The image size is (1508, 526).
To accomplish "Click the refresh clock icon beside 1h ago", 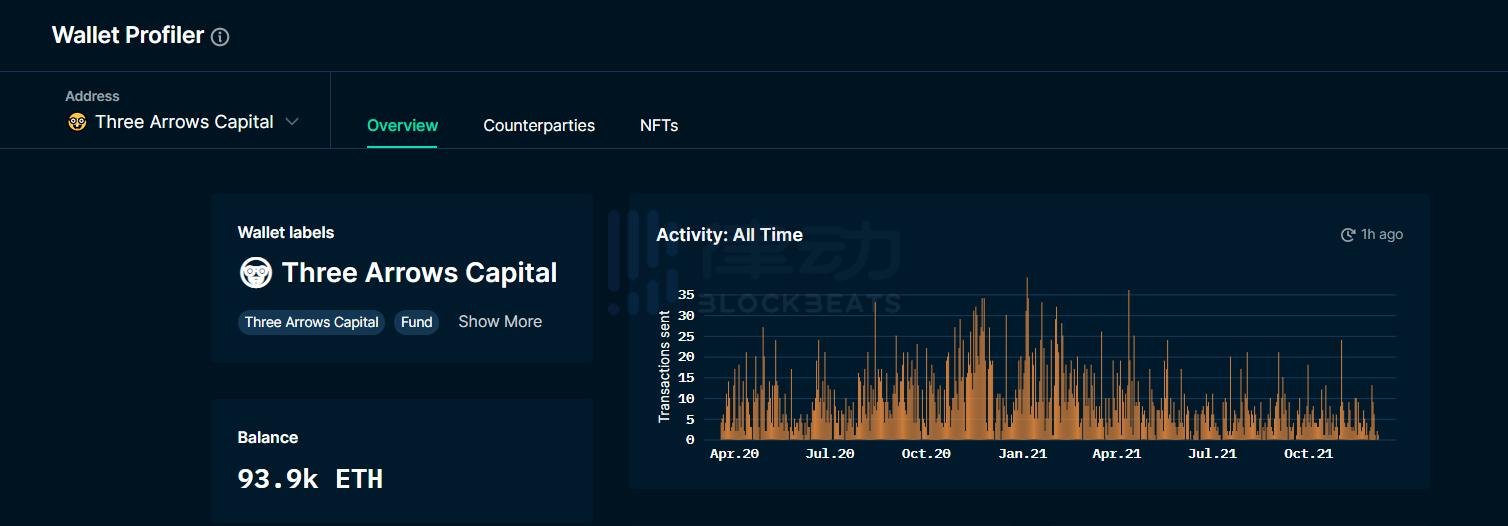I will tap(1348, 235).
